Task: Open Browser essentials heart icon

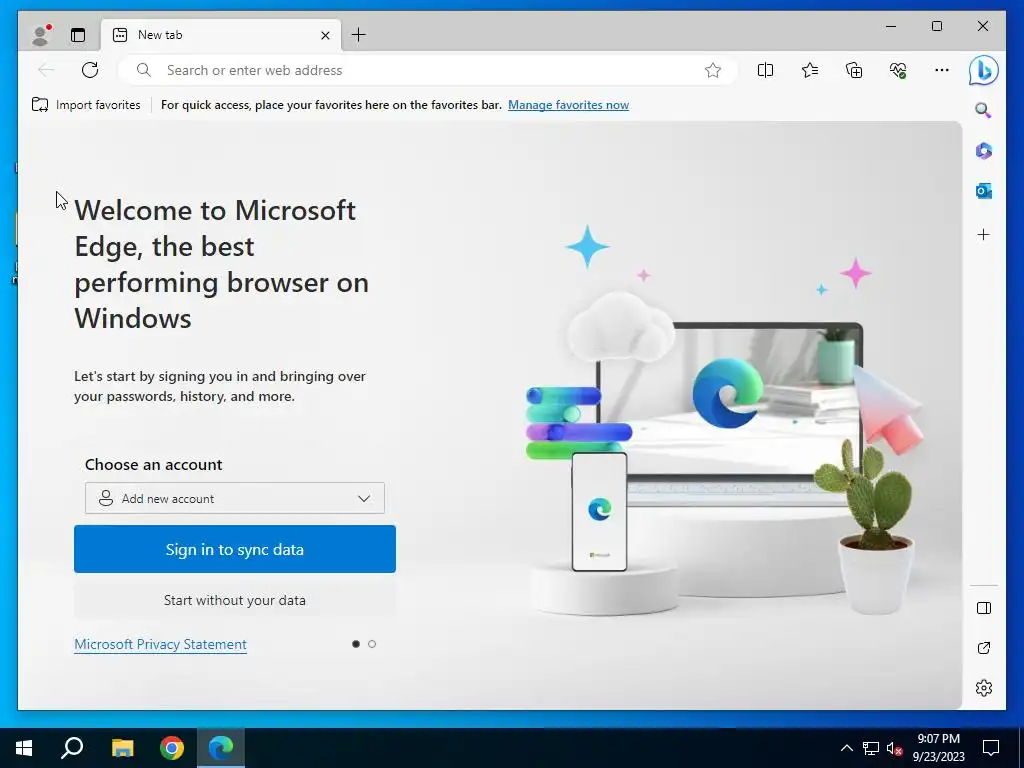Action: click(899, 70)
